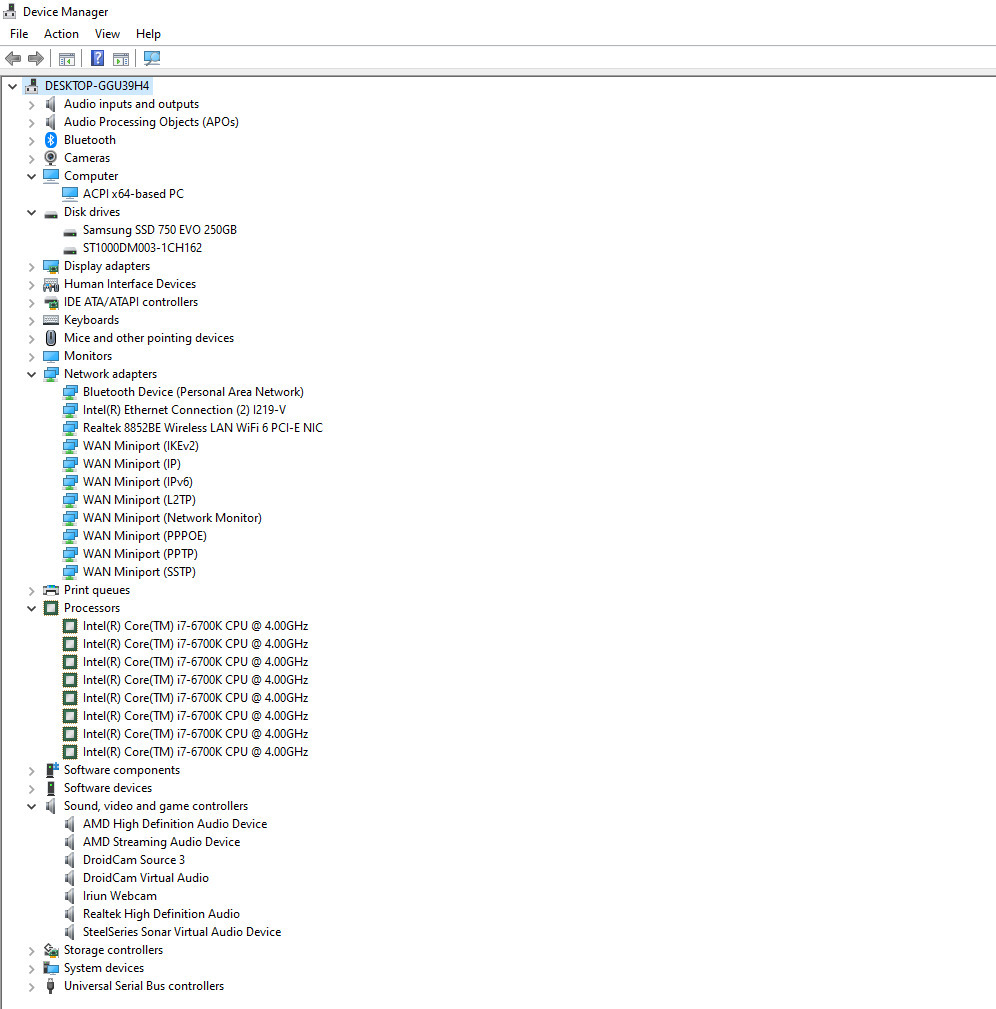Collapse the Processors category

click(x=32, y=609)
